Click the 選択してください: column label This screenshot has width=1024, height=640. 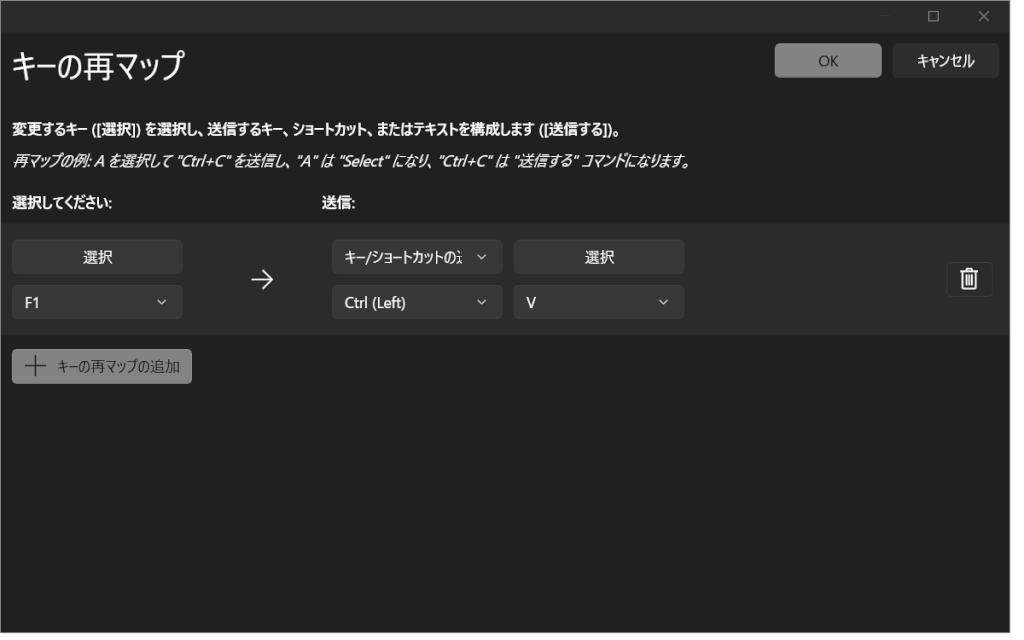(x=62, y=202)
